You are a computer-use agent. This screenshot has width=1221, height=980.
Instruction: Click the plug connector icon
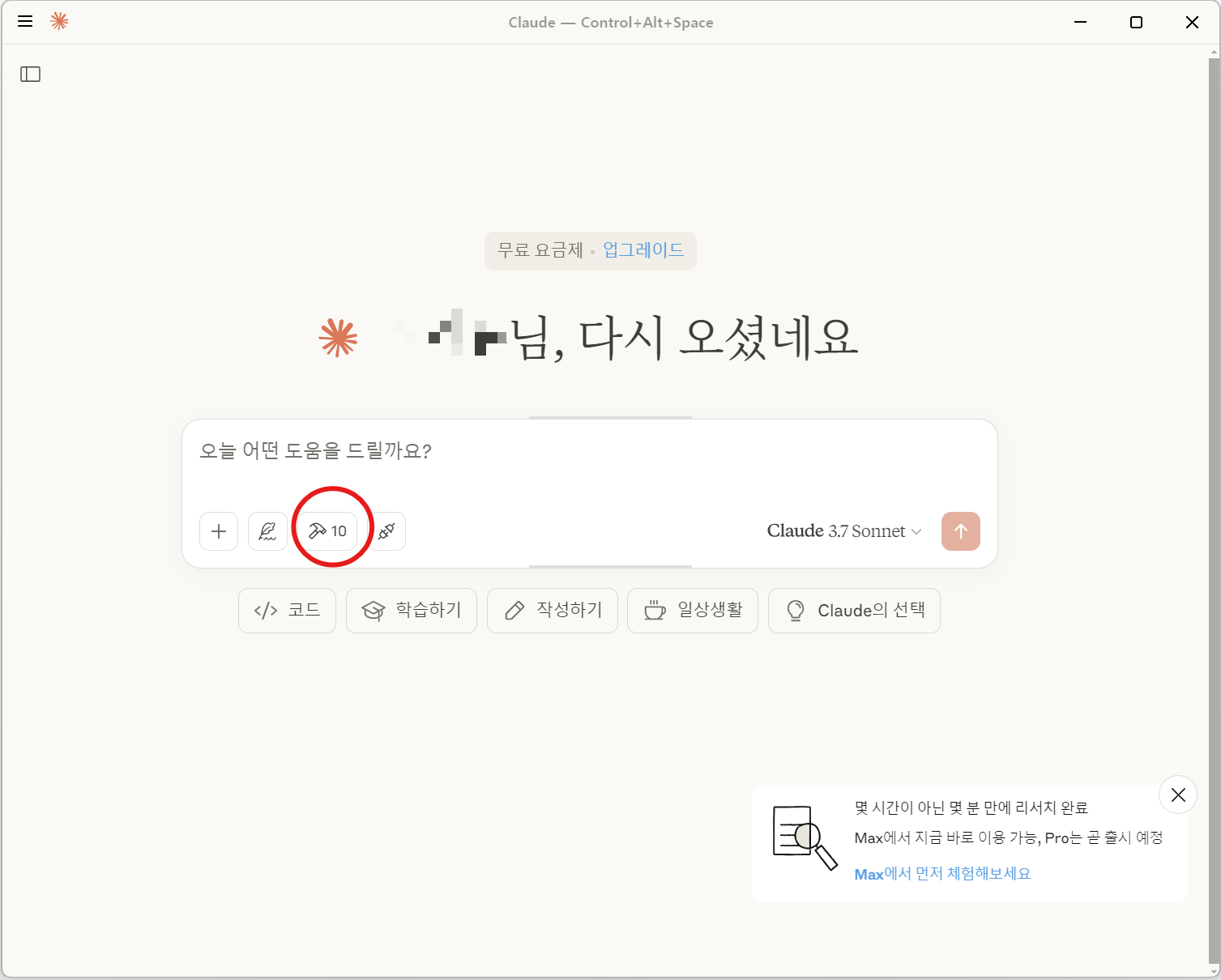tap(387, 531)
